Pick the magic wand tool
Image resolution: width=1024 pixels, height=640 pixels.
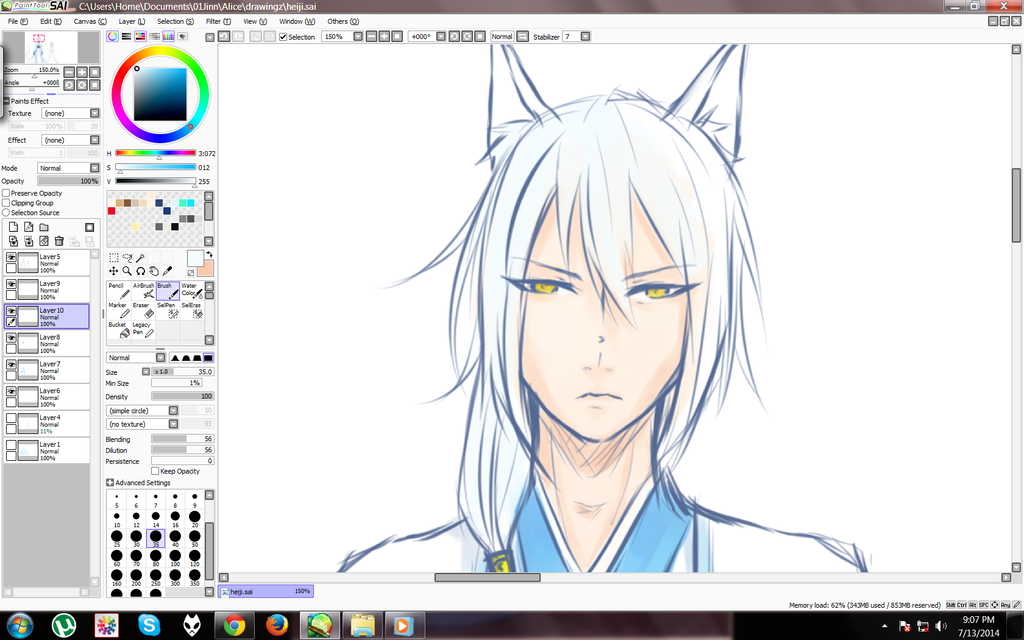[140, 258]
